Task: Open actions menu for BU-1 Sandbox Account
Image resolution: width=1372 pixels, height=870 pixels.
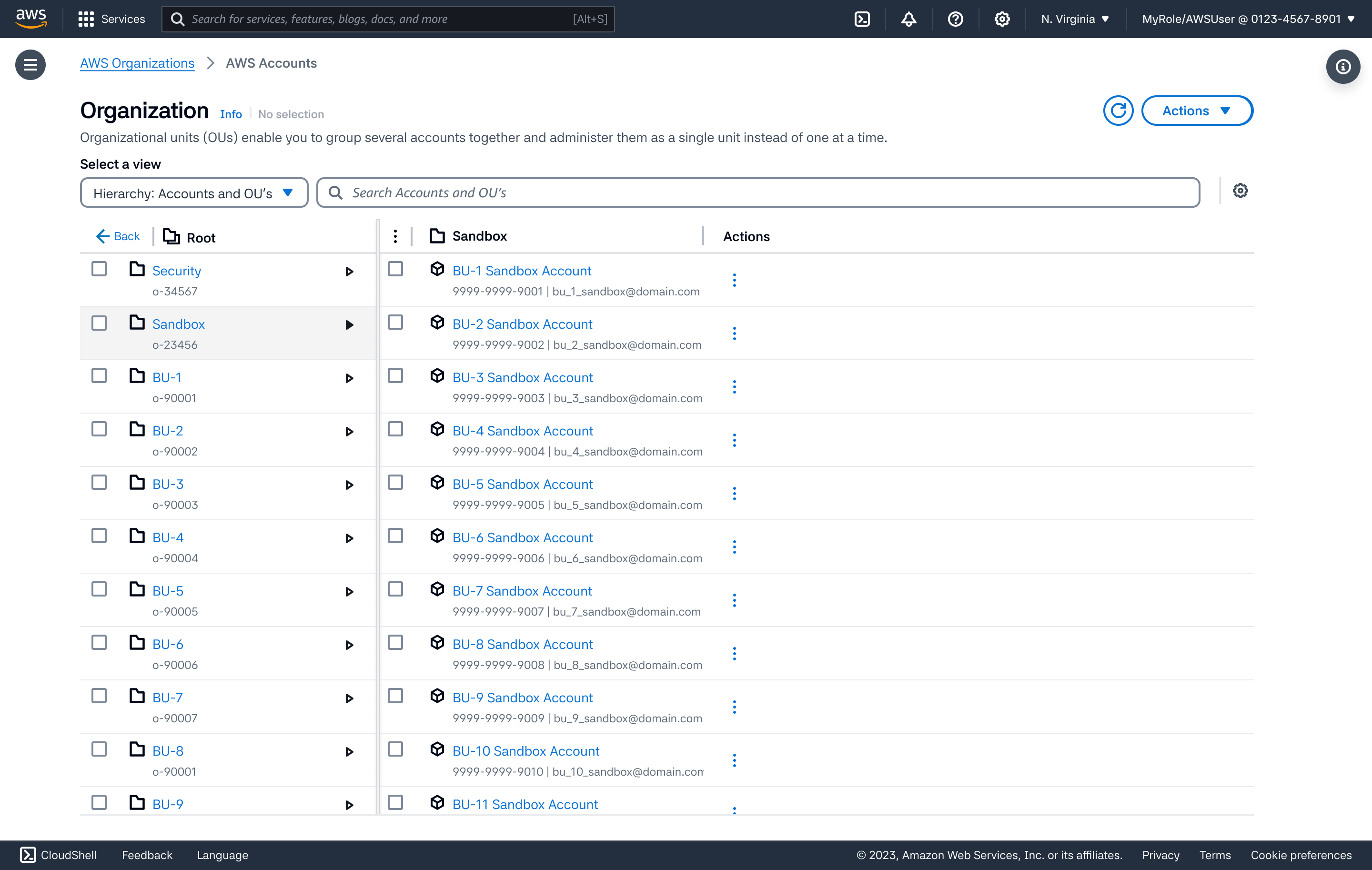Action: (x=735, y=280)
